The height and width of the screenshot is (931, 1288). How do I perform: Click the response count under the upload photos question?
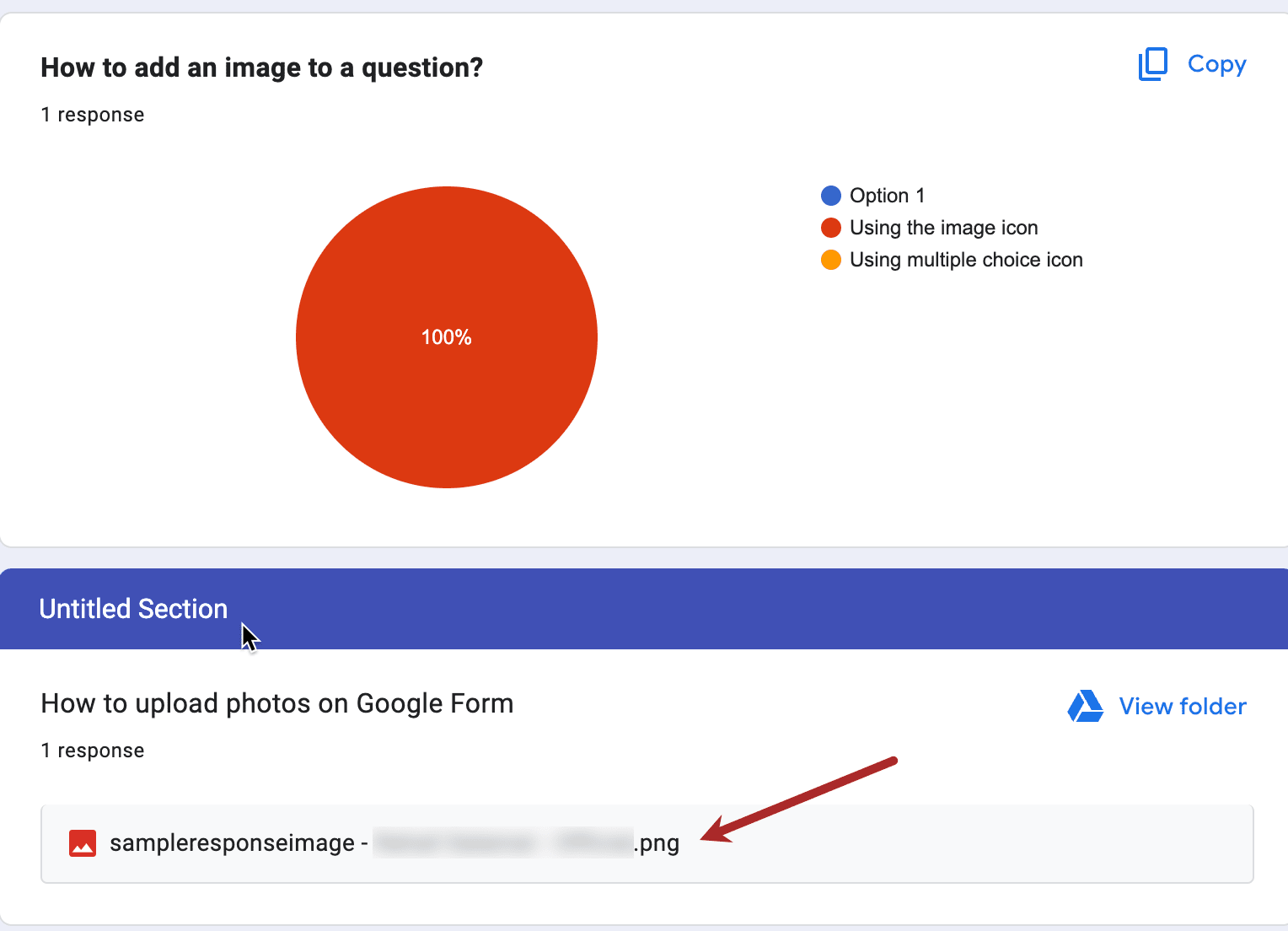point(93,751)
